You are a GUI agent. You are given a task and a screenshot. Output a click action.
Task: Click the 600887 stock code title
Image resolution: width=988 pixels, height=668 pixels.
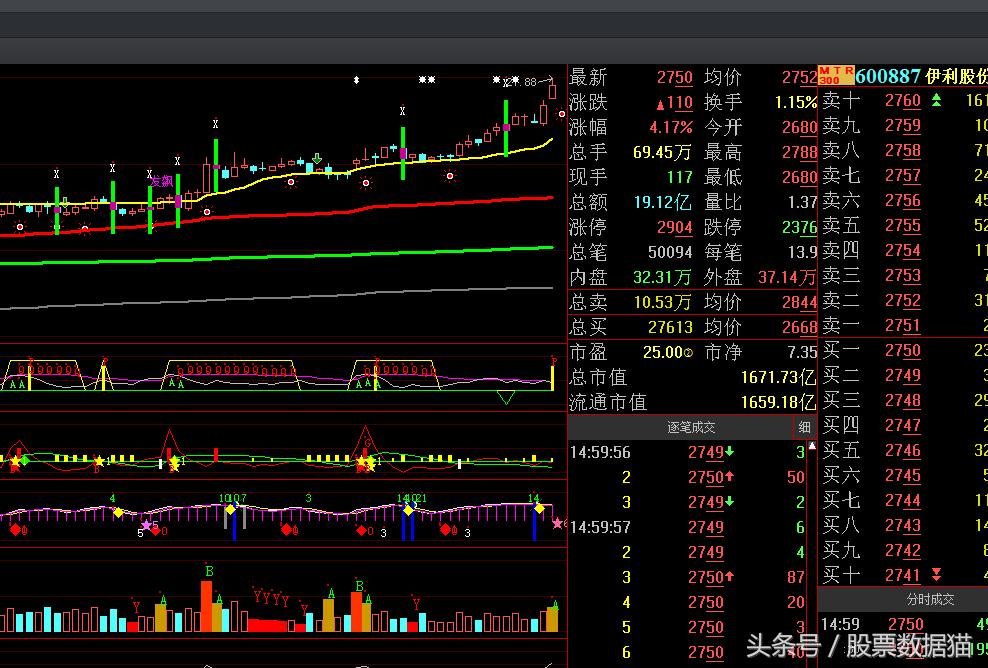pos(888,76)
